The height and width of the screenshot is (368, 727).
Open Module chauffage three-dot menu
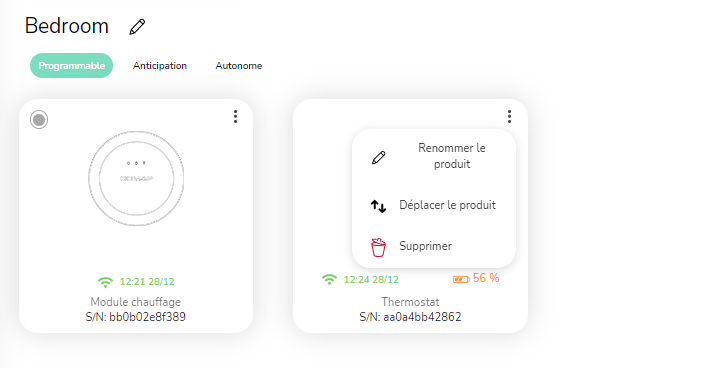[x=236, y=116]
